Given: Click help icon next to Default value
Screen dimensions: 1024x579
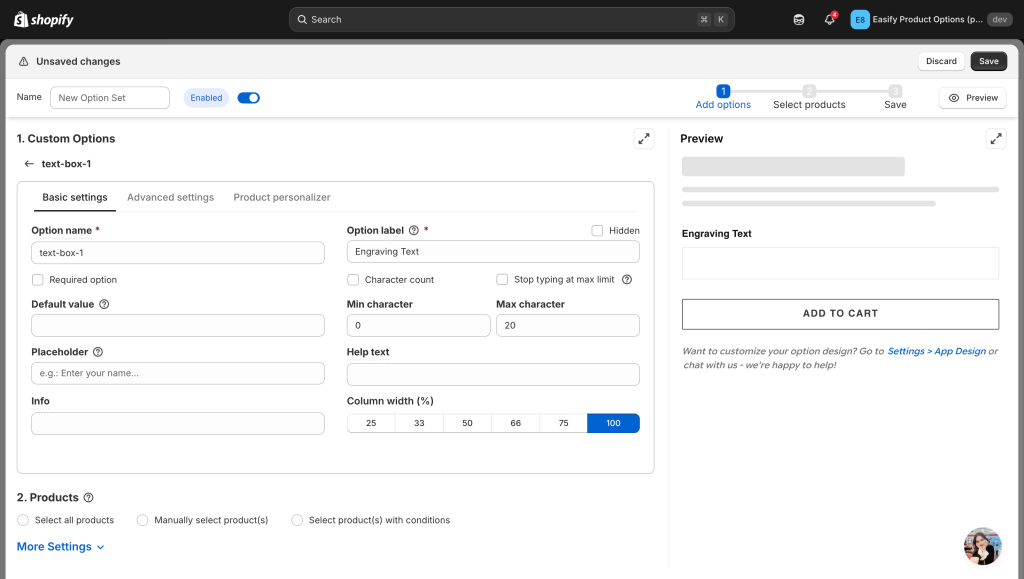Looking at the screenshot, I should pos(104,304).
